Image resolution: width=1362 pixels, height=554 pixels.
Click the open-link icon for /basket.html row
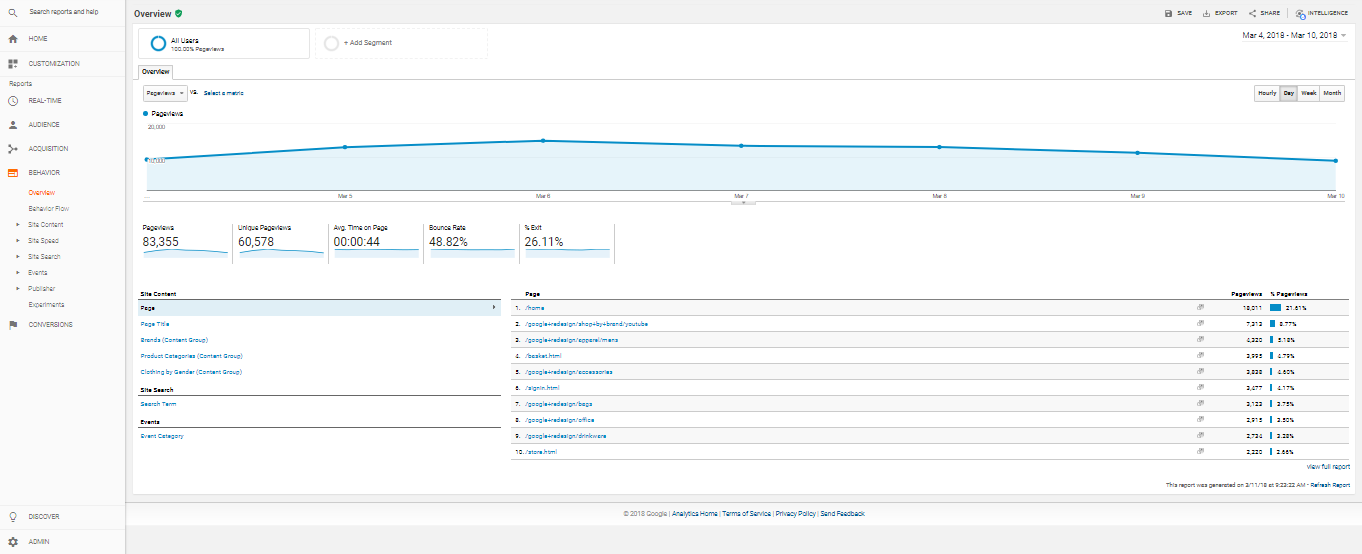tap(1200, 356)
